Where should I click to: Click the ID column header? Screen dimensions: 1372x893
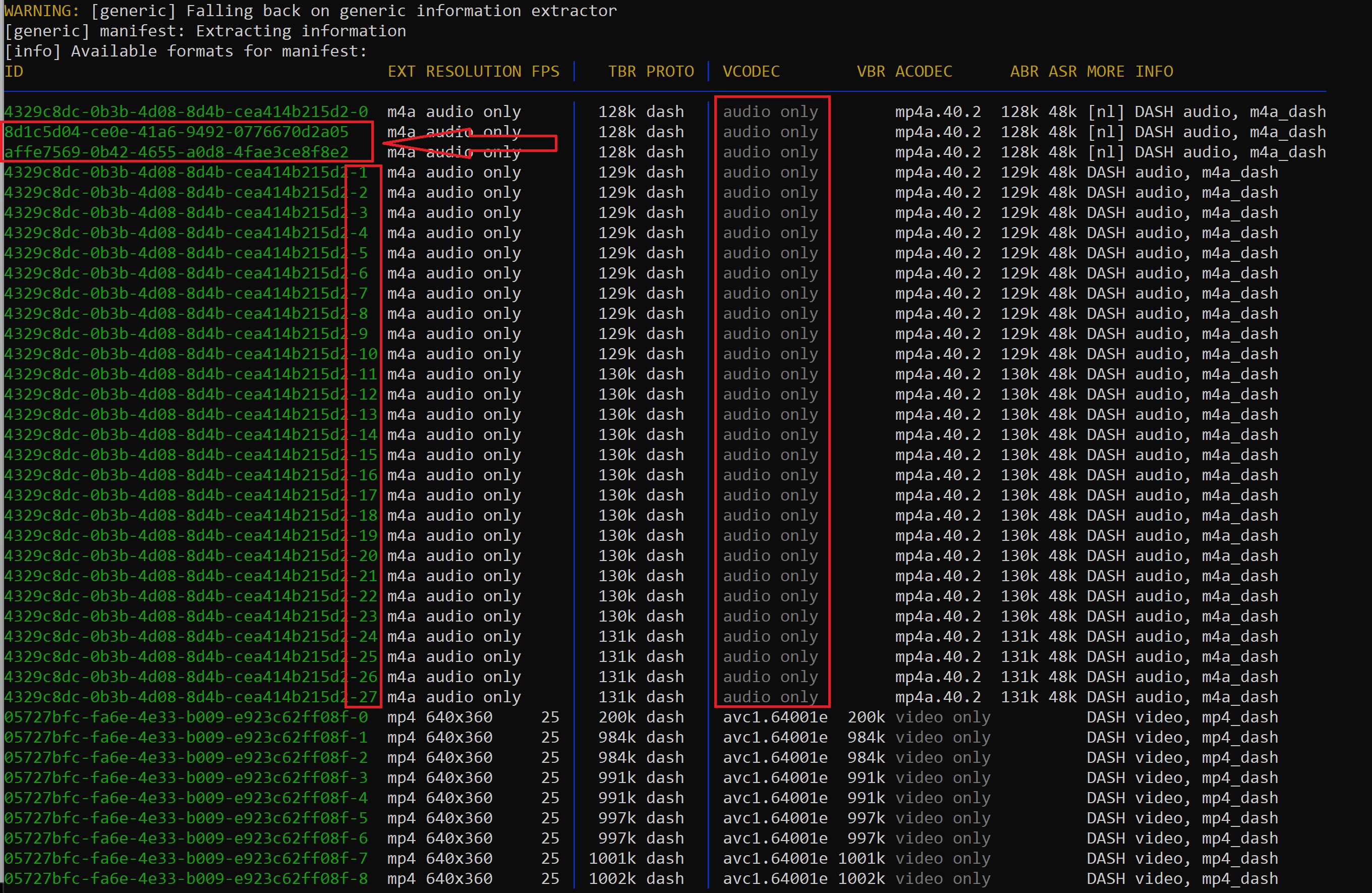click(14, 72)
